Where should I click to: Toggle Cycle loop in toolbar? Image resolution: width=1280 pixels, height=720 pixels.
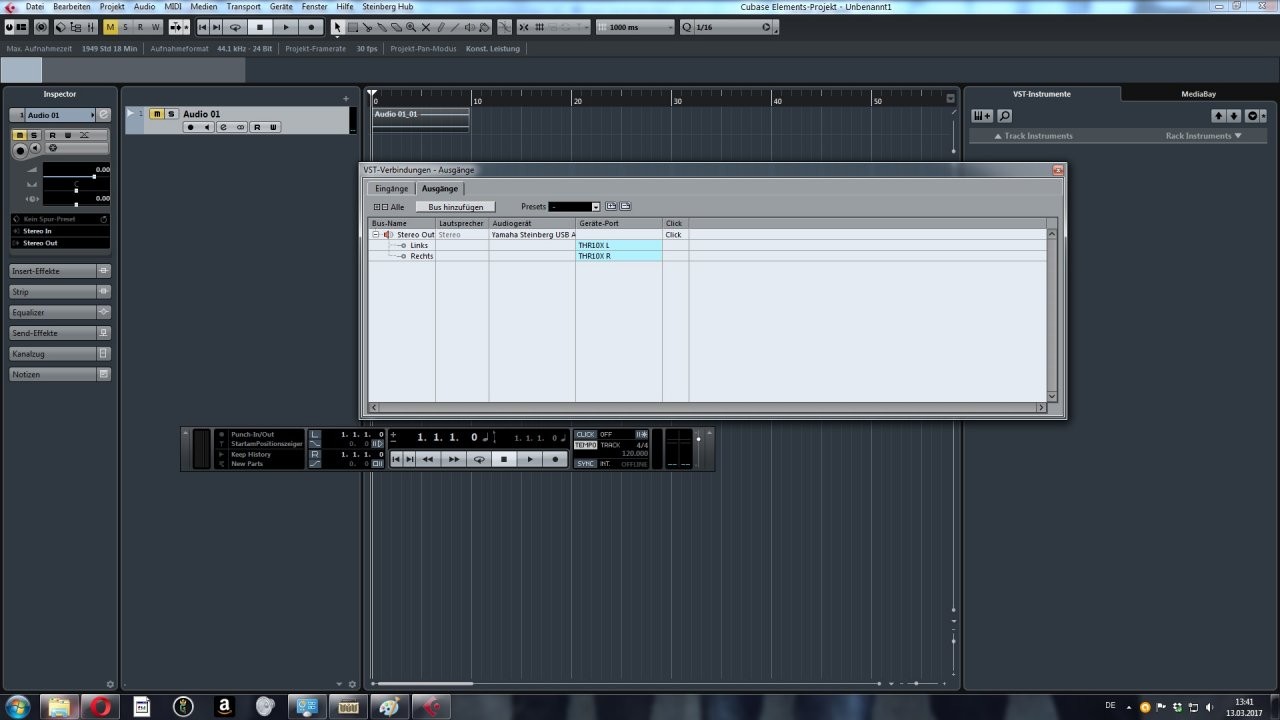pyautogui.click(x=235, y=27)
